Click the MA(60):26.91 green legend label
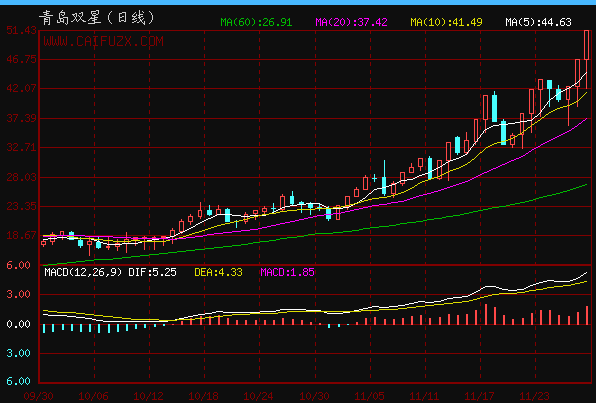This screenshot has height=403, width=596. (x=256, y=22)
